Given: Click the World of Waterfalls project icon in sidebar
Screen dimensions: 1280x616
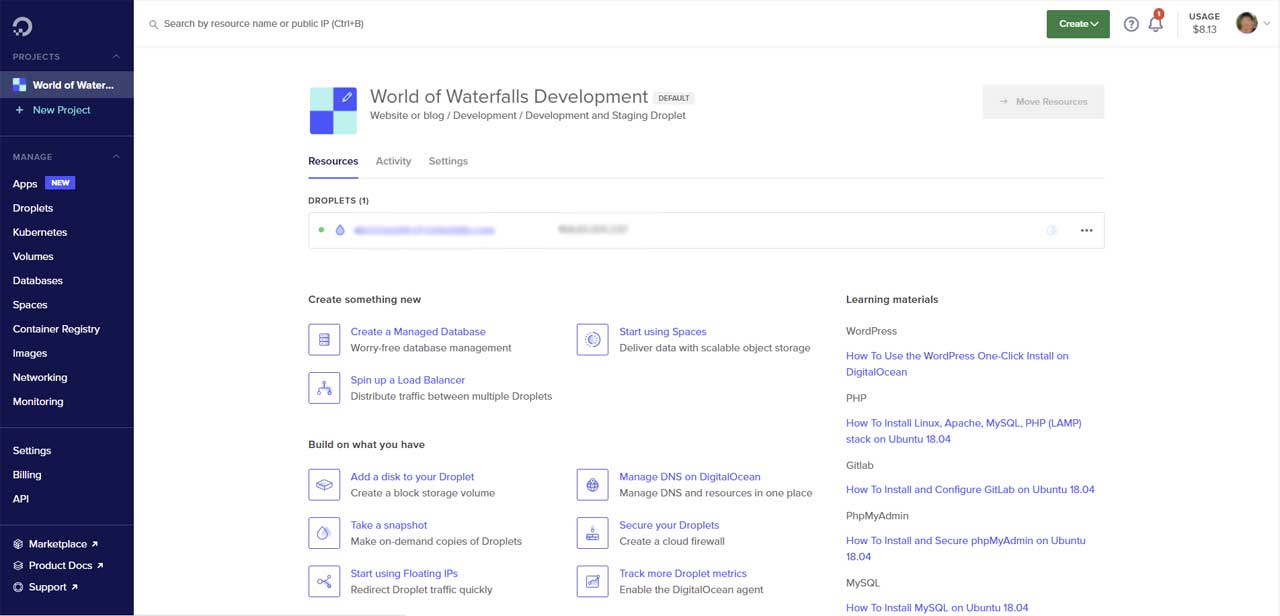Looking at the screenshot, I should click(x=19, y=85).
